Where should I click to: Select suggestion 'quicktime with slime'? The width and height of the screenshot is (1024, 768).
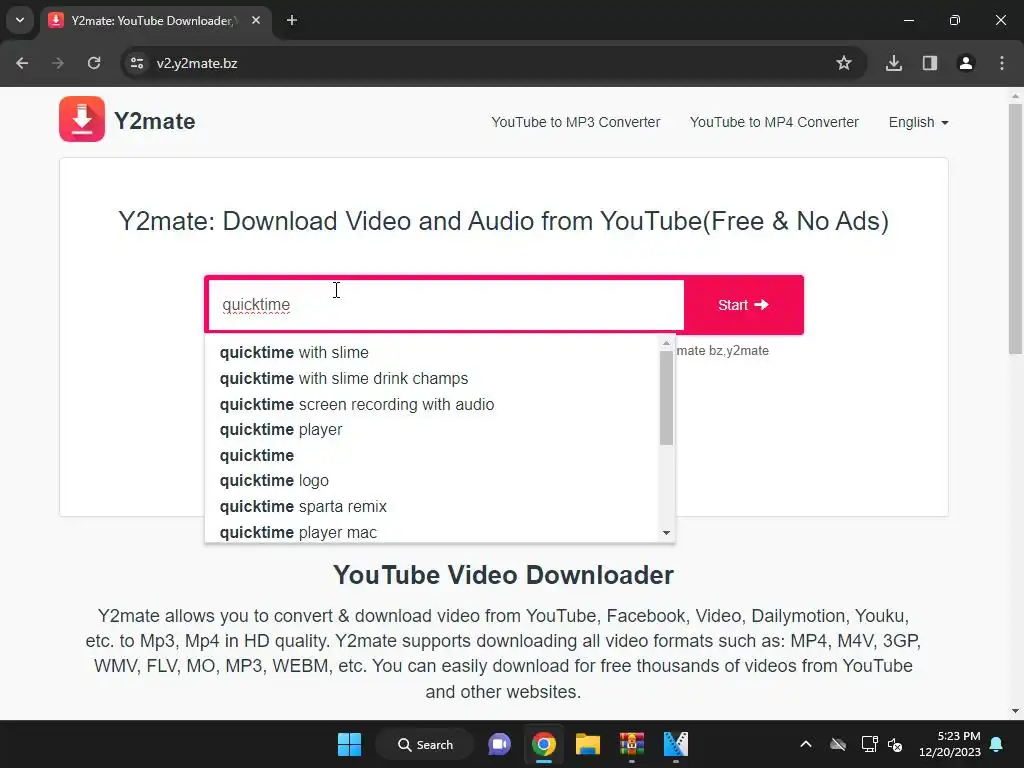click(x=432, y=353)
